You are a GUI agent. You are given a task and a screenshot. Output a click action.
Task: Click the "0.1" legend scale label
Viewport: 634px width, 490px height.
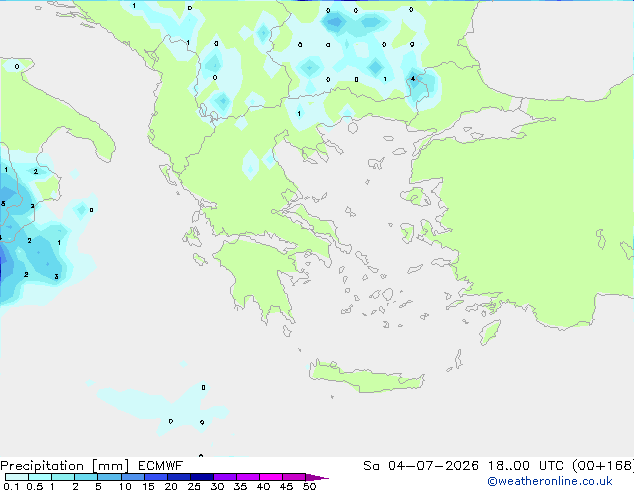point(11,486)
